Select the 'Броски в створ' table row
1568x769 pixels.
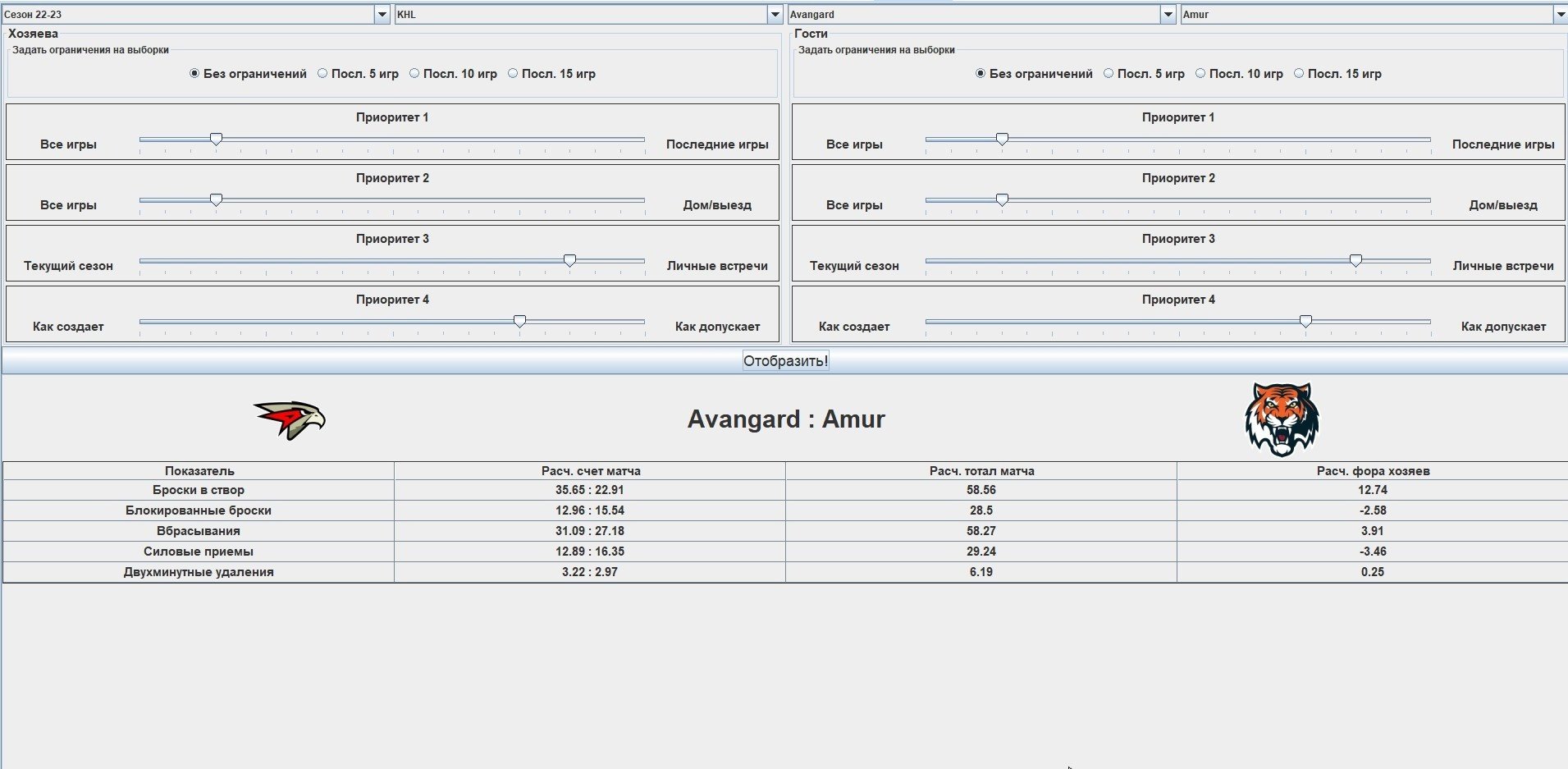[199, 490]
